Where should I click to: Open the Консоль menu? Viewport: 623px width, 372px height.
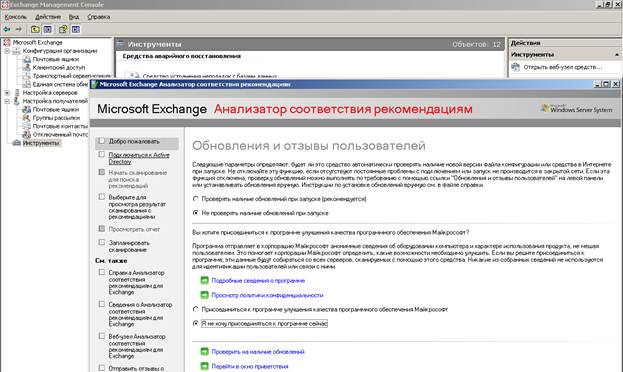coord(15,17)
